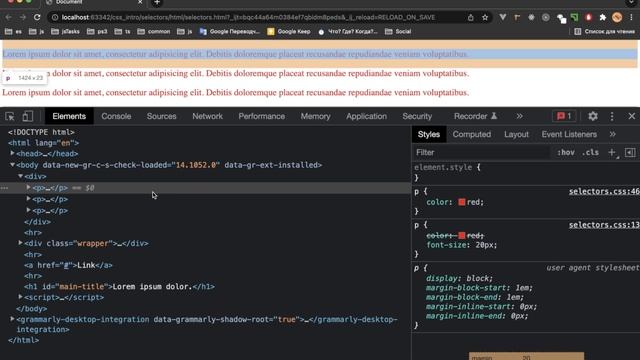The image size is (640, 360).
Task: Go back in browser history
Action: click(9, 17)
